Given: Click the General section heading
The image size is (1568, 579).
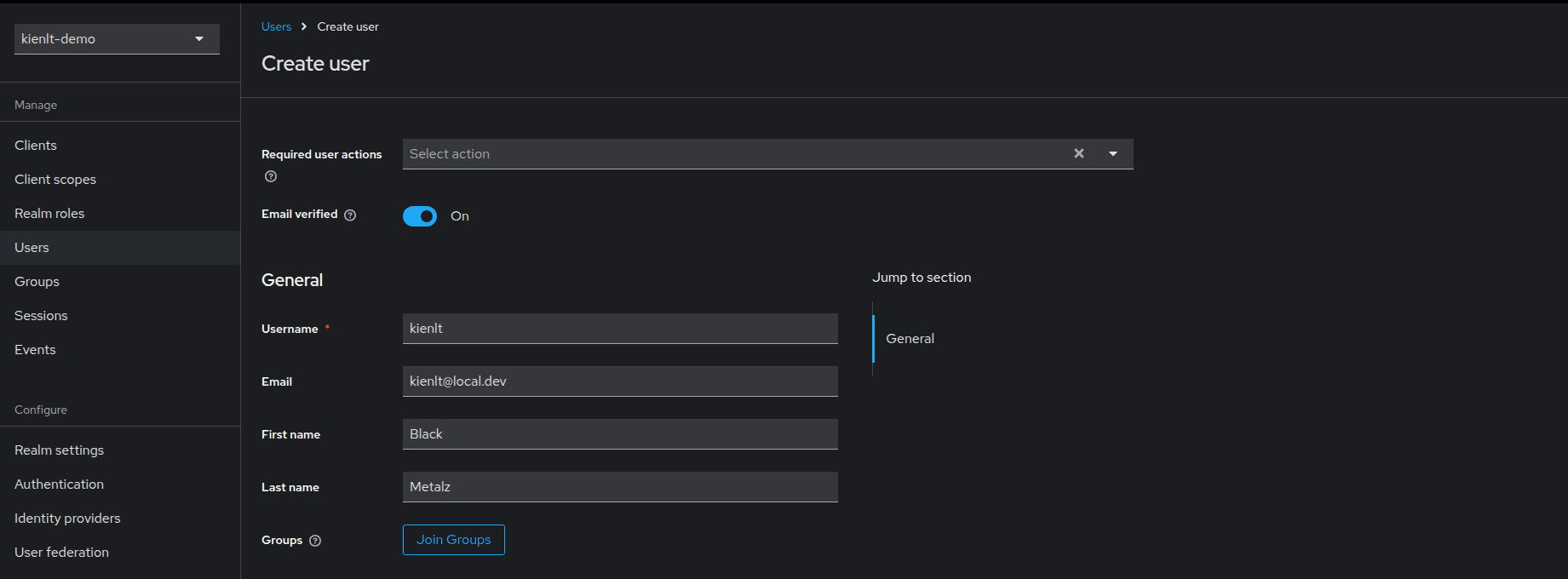Looking at the screenshot, I should pyautogui.click(x=292, y=280).
